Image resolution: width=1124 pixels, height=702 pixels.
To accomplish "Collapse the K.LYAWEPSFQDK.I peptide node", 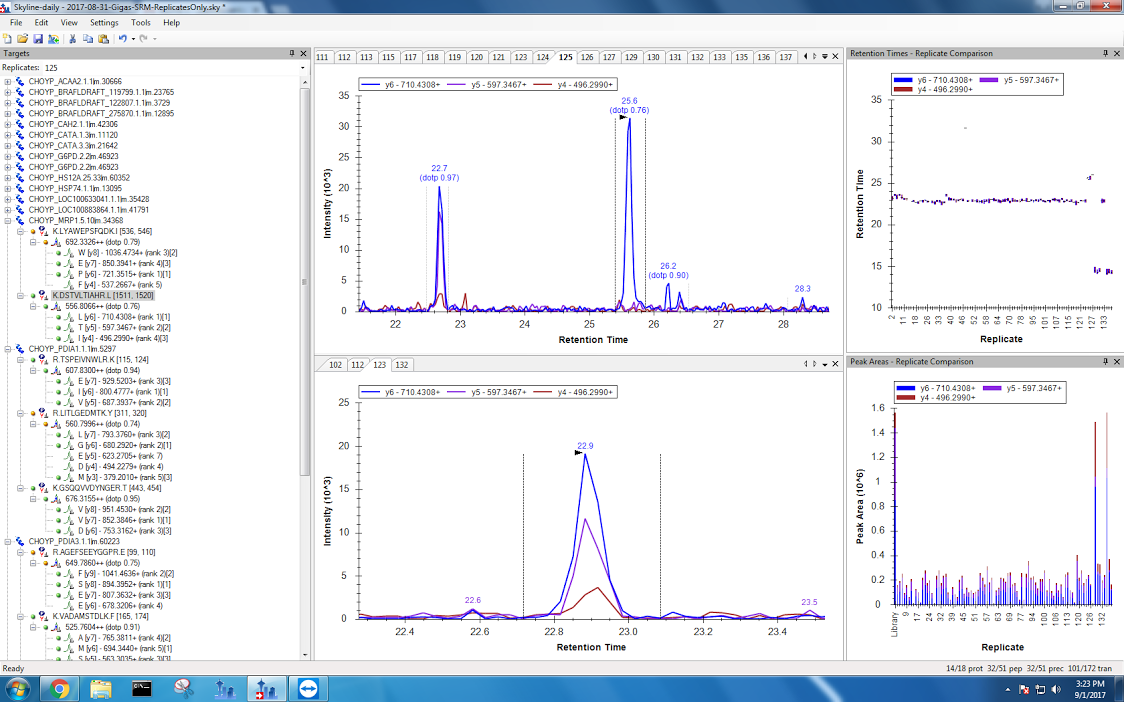I will [21, 231].
